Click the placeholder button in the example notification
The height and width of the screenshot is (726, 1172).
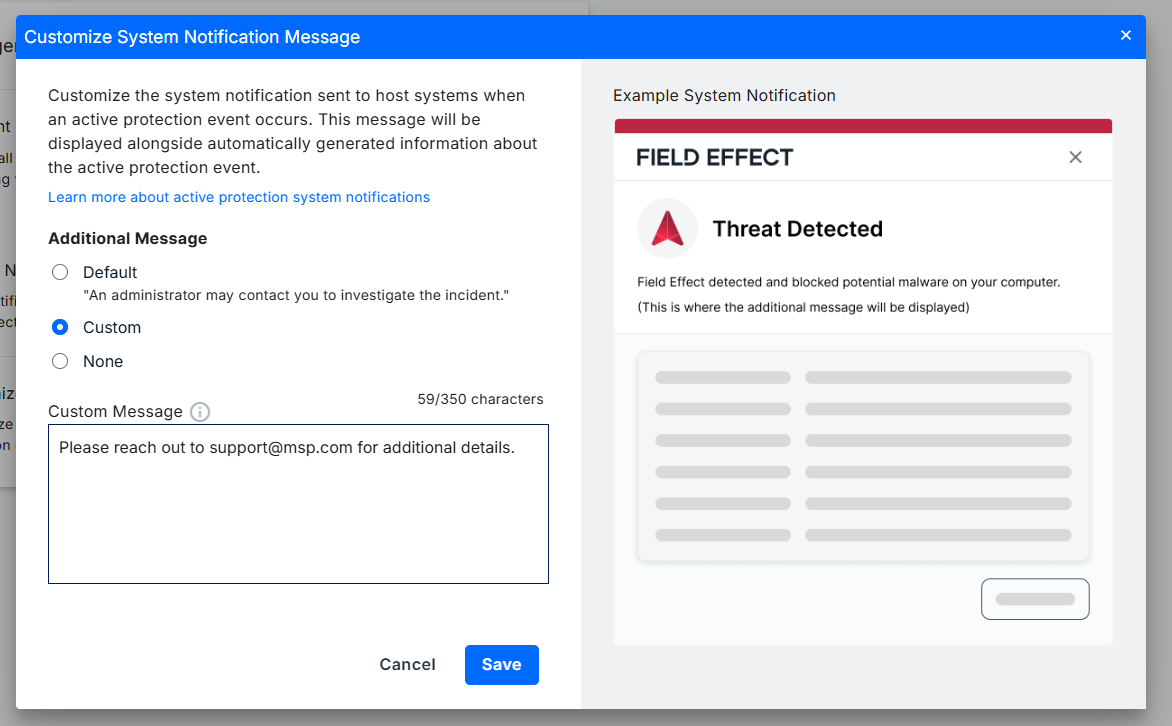coord(1034,599)
